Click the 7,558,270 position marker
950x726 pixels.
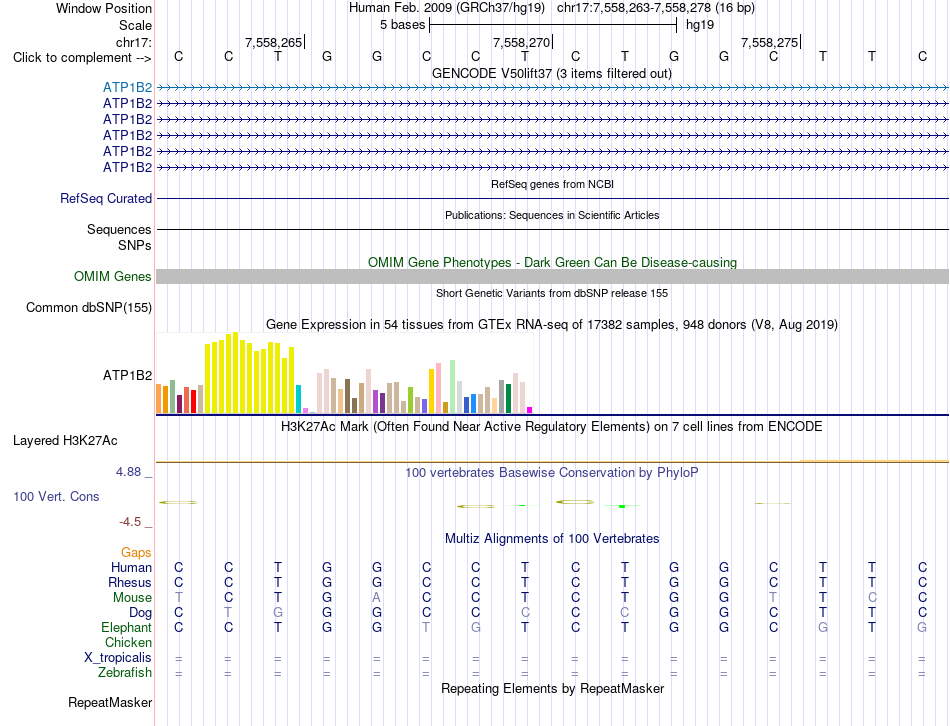point(522,42)
